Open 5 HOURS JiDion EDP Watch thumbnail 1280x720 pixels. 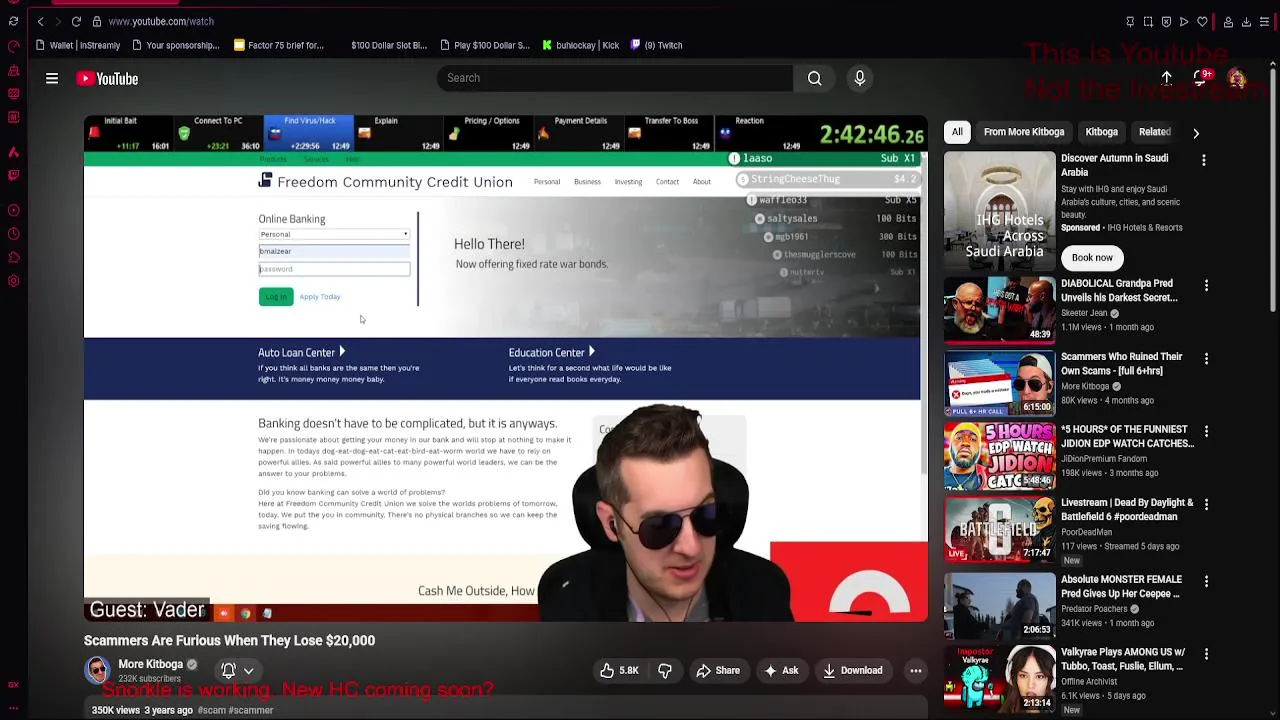(x=999, y=455)
